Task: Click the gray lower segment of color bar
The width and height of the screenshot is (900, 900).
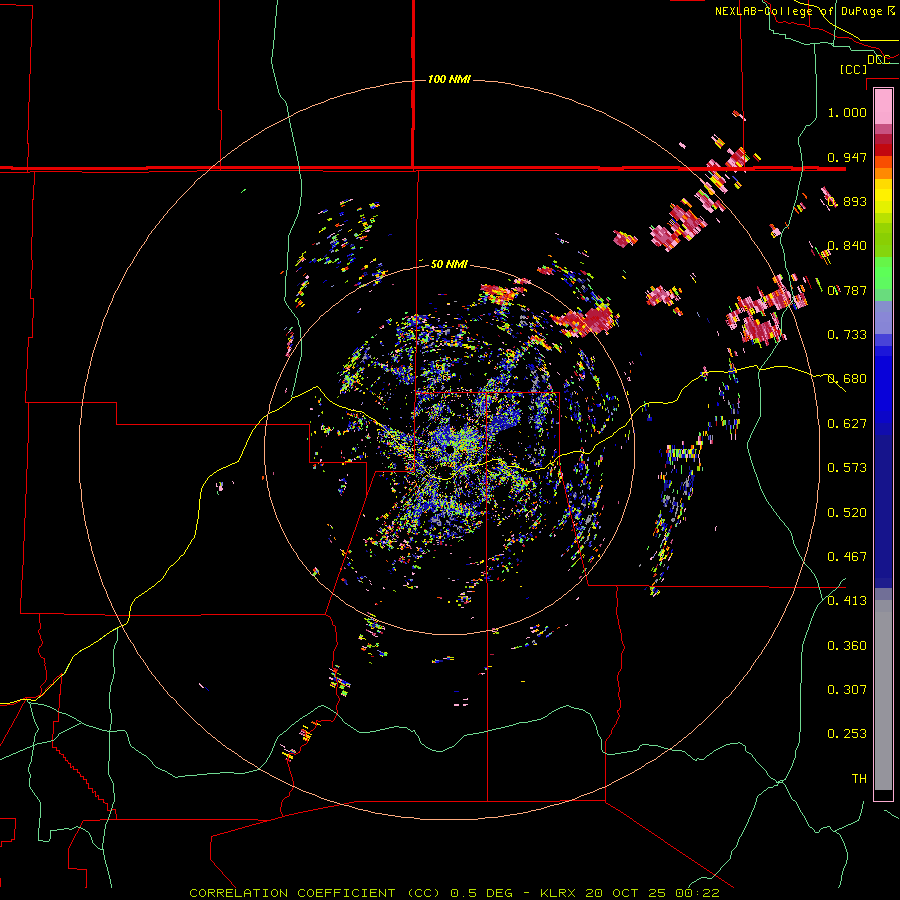Action: [x=883, y=695]
